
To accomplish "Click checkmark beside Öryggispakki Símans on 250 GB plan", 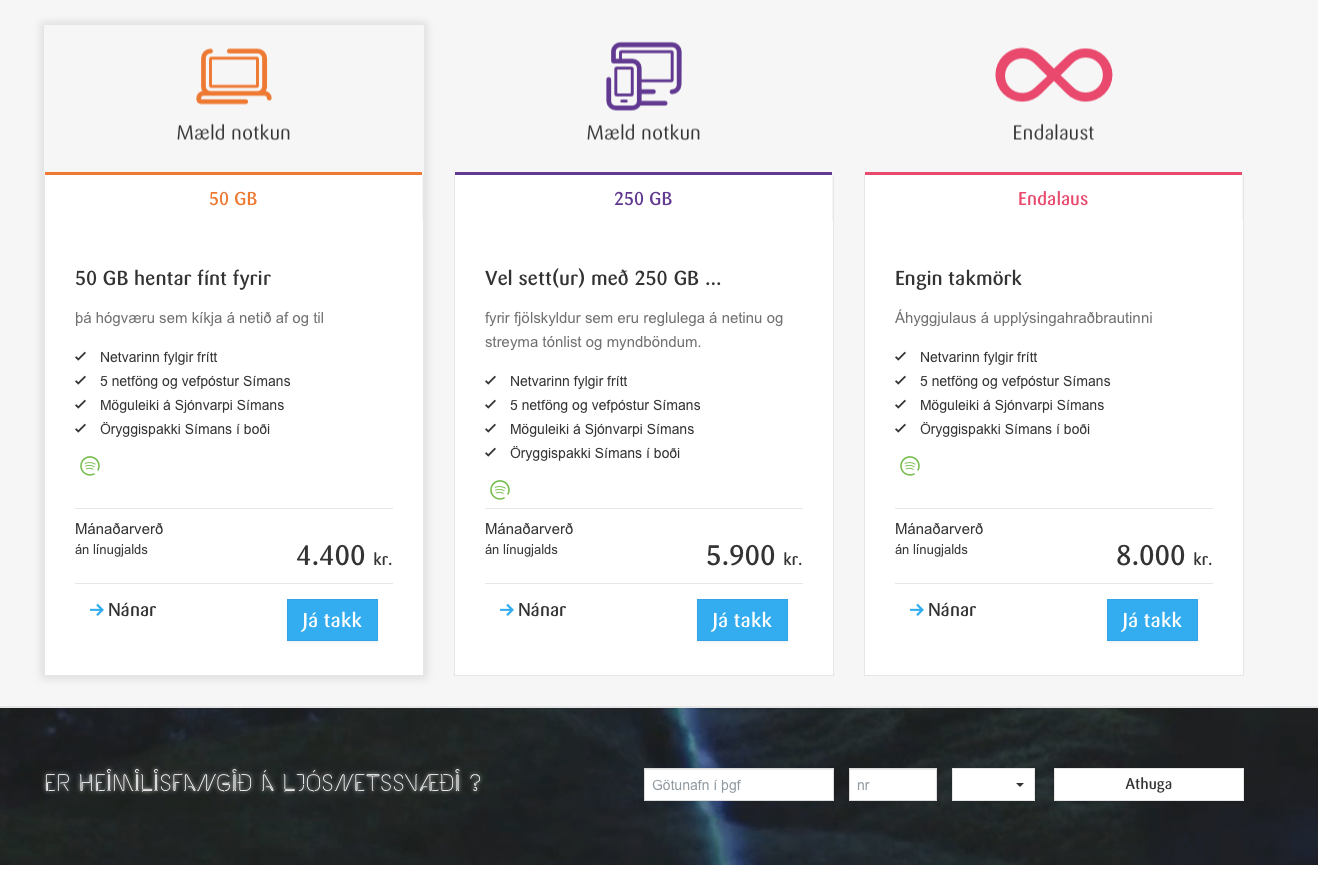I will pos(490,452).
